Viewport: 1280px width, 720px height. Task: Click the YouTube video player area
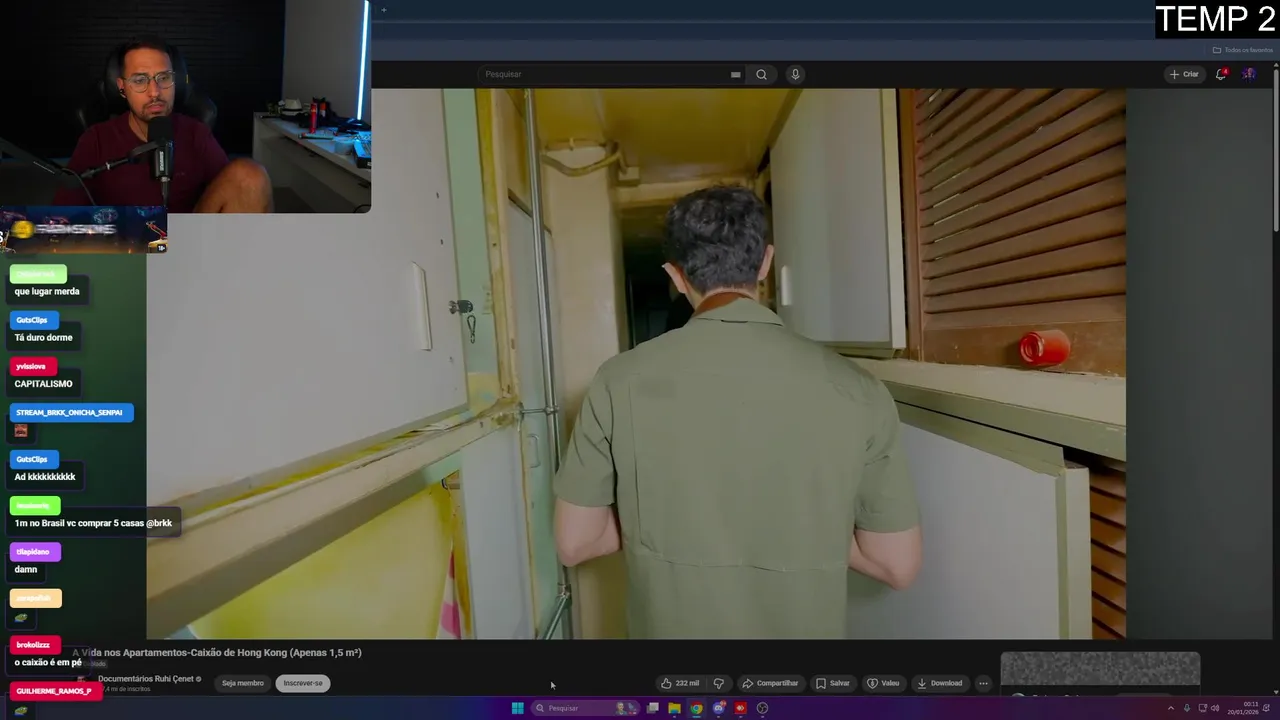(636, 363)
